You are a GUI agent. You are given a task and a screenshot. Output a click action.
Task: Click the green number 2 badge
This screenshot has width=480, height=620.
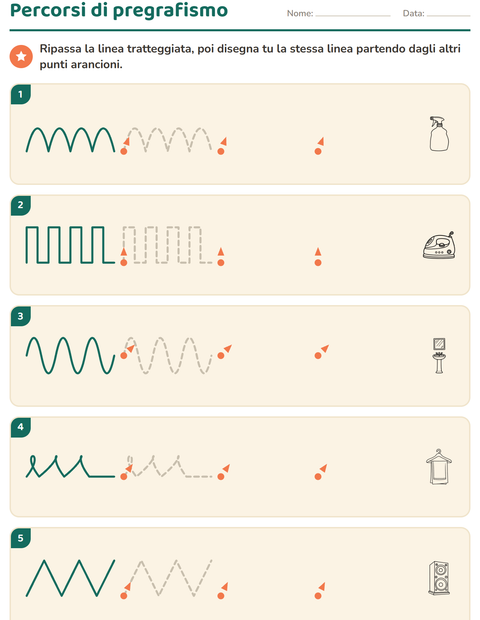[21, 205]
